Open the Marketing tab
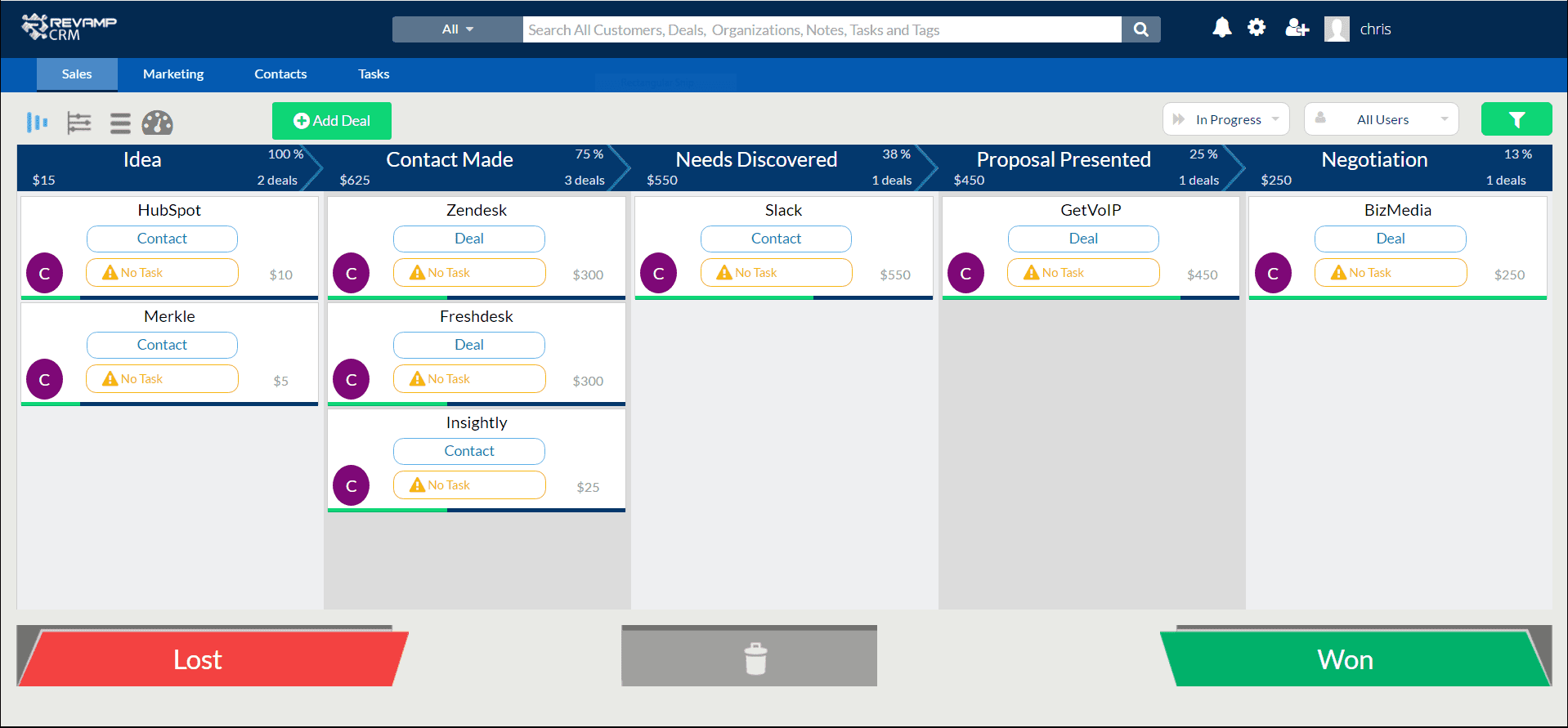The image size is (1568, 728). (x=173, y=74)
